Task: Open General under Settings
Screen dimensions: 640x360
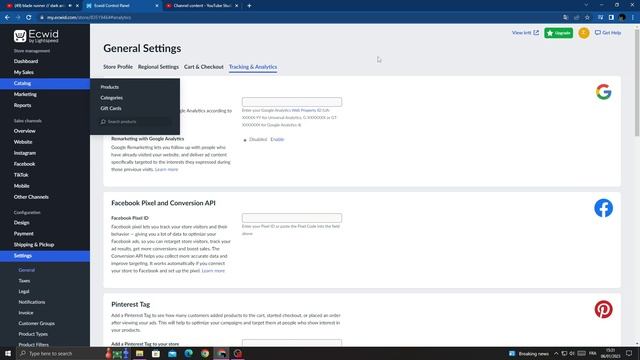Action: coord(27,270)
